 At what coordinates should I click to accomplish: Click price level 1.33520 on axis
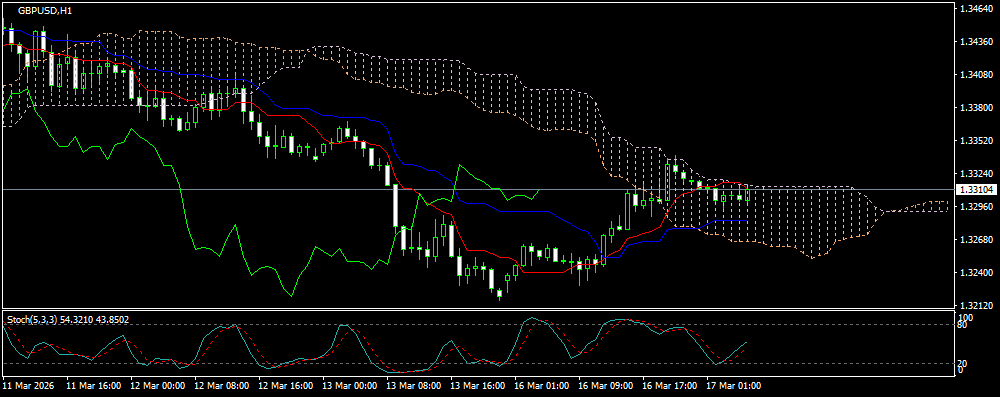[976, 140]
